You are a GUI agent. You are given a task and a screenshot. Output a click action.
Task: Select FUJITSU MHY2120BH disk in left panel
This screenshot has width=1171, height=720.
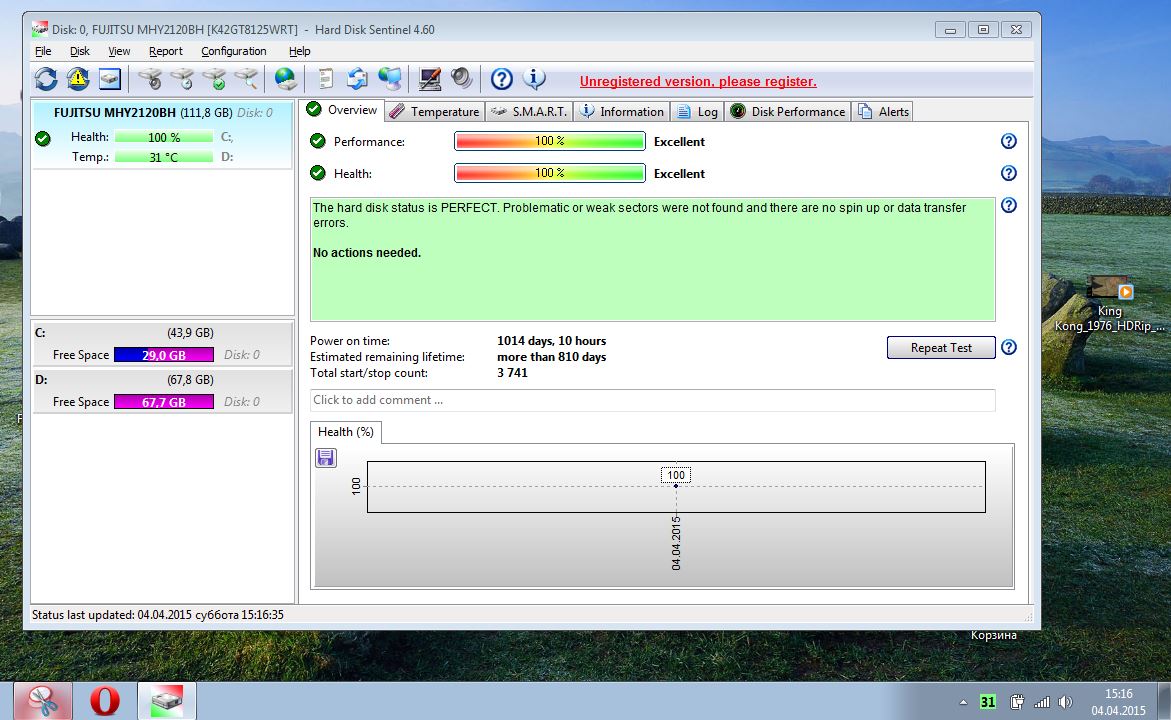pyautogui.click(x=163, y=134)
